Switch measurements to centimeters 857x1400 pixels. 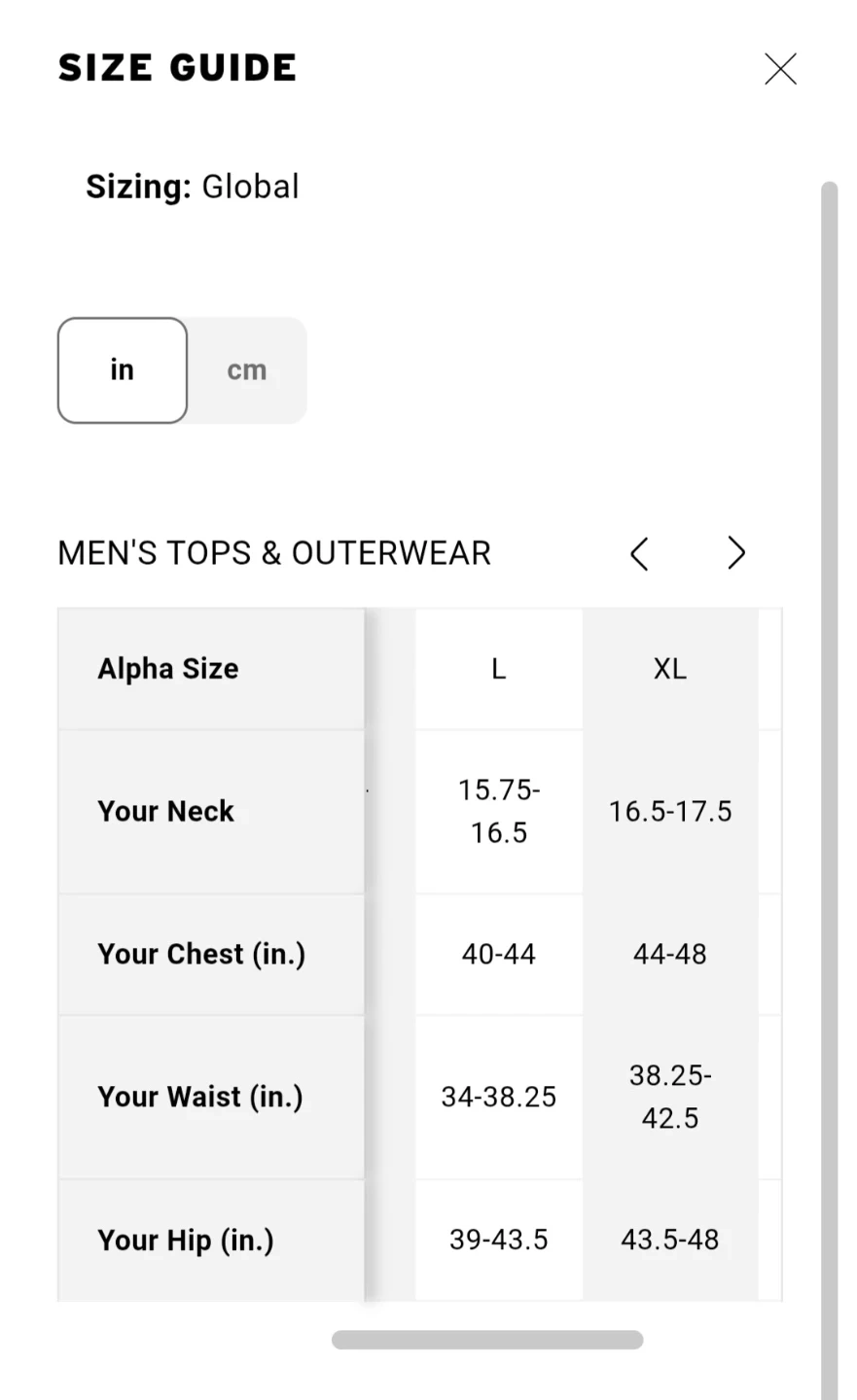247,370
